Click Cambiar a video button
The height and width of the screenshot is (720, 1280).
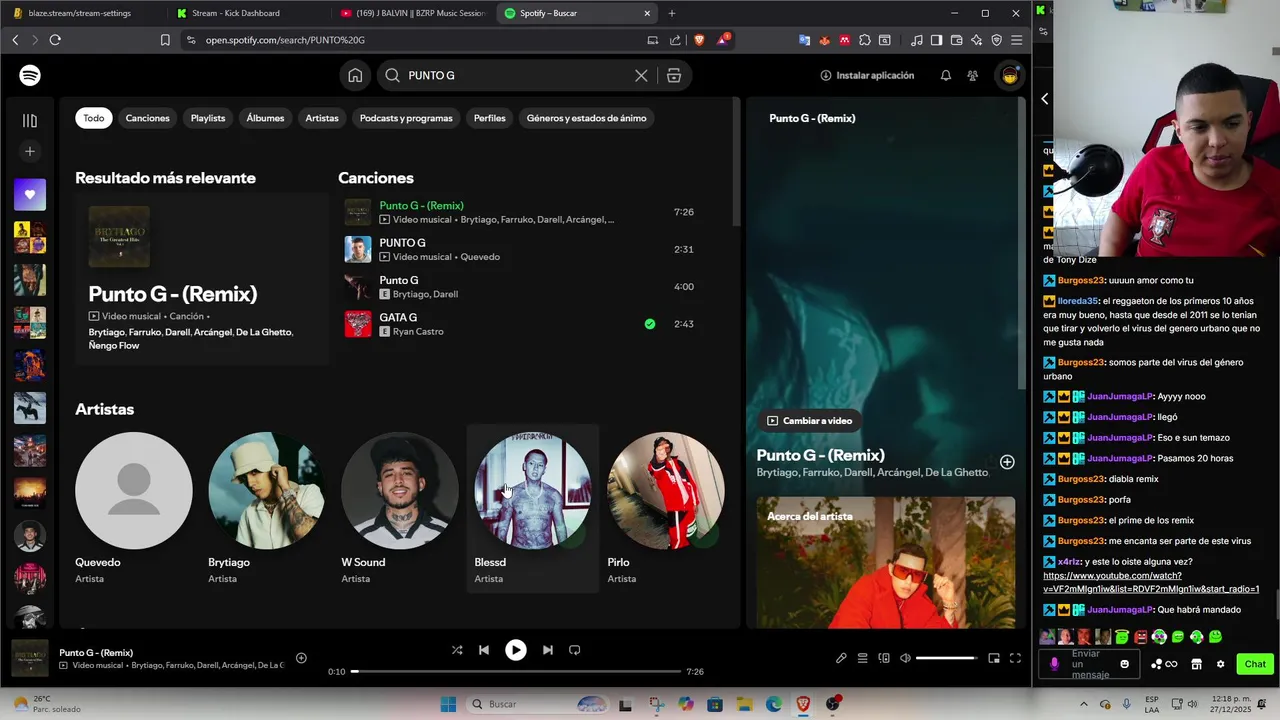pyautogui.click(x=810, y=421)
